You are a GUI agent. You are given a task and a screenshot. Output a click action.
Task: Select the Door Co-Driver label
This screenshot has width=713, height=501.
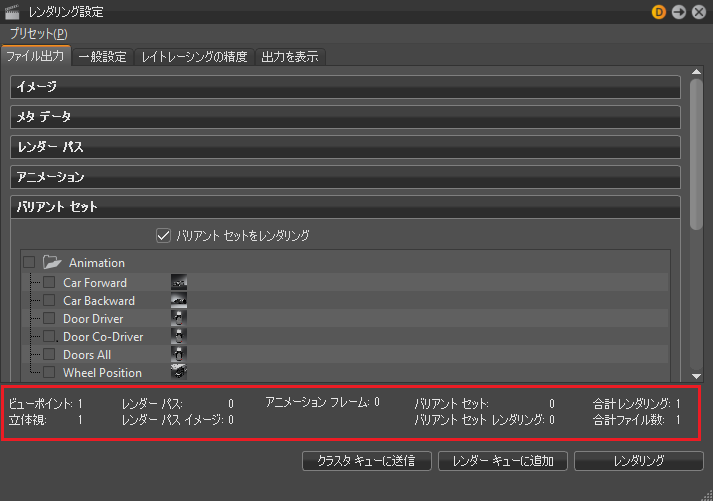[x=103, y=337]
